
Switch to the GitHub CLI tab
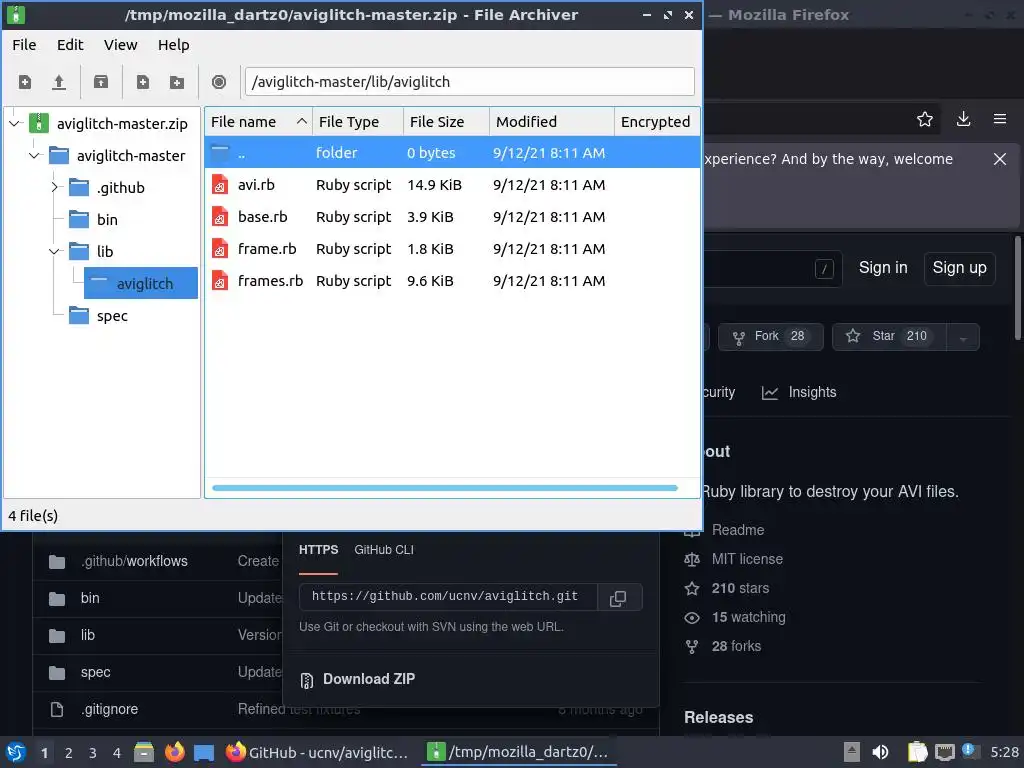pyautogui.click(x=384, y=550)
